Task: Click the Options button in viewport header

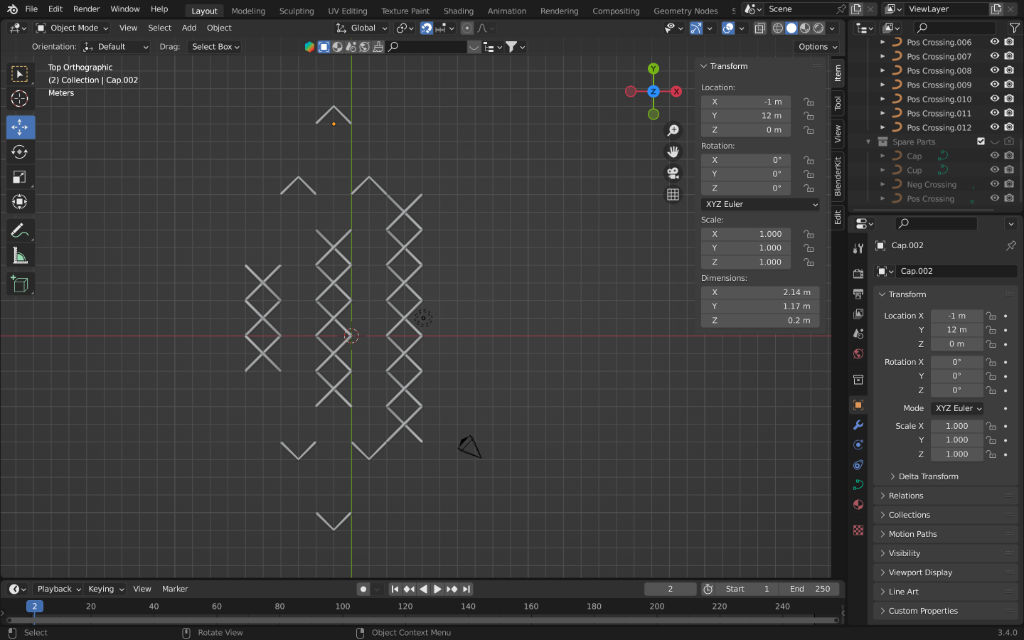Action: [817, 47]
